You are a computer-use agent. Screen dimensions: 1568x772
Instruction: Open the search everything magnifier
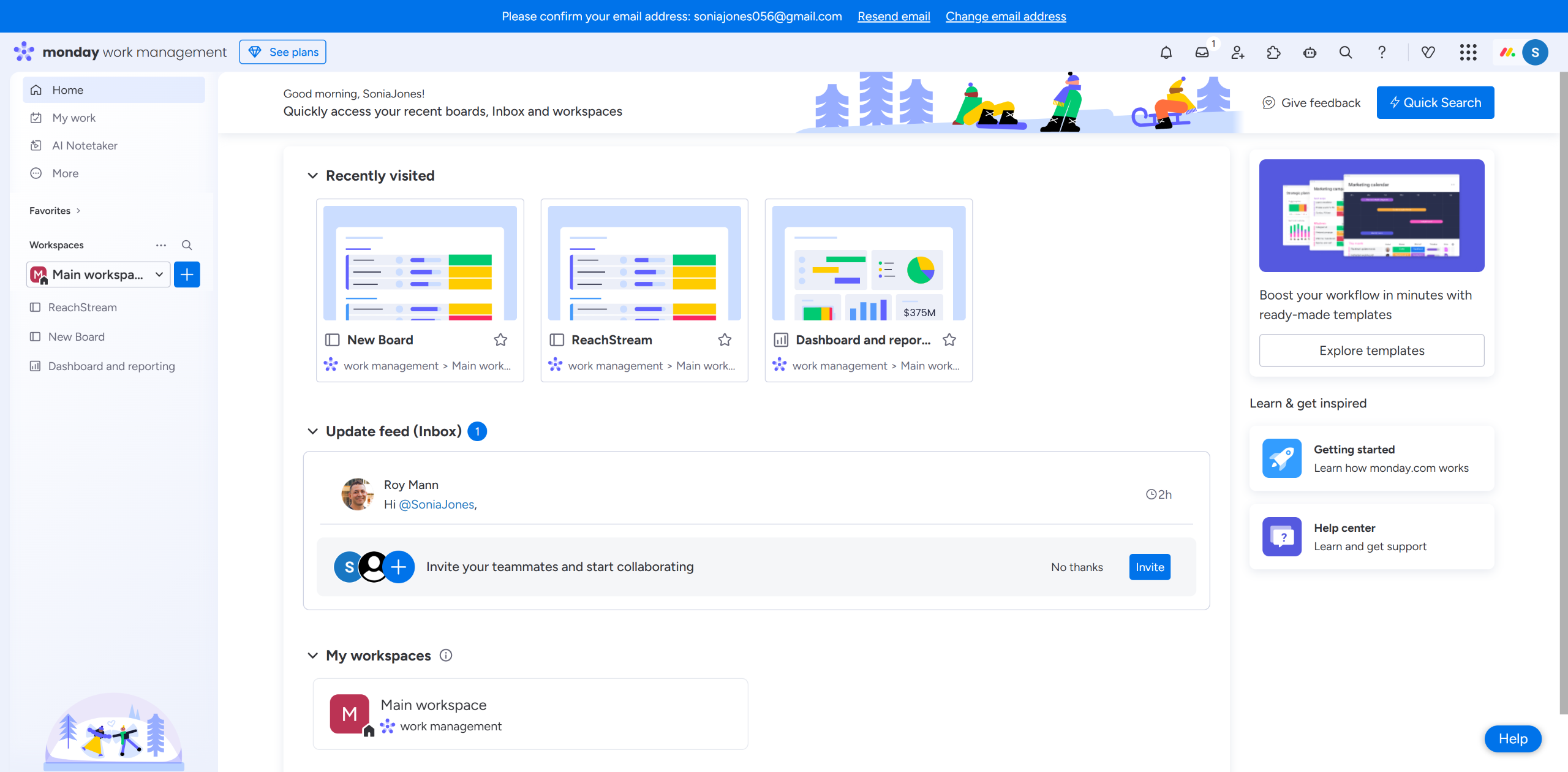(1345, 53)
